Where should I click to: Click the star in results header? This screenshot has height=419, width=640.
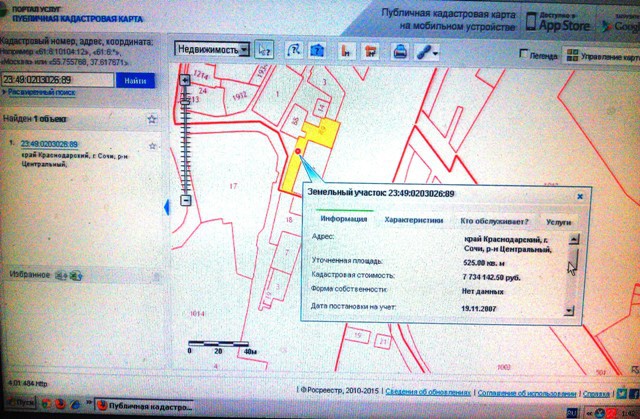coord(152,119)
